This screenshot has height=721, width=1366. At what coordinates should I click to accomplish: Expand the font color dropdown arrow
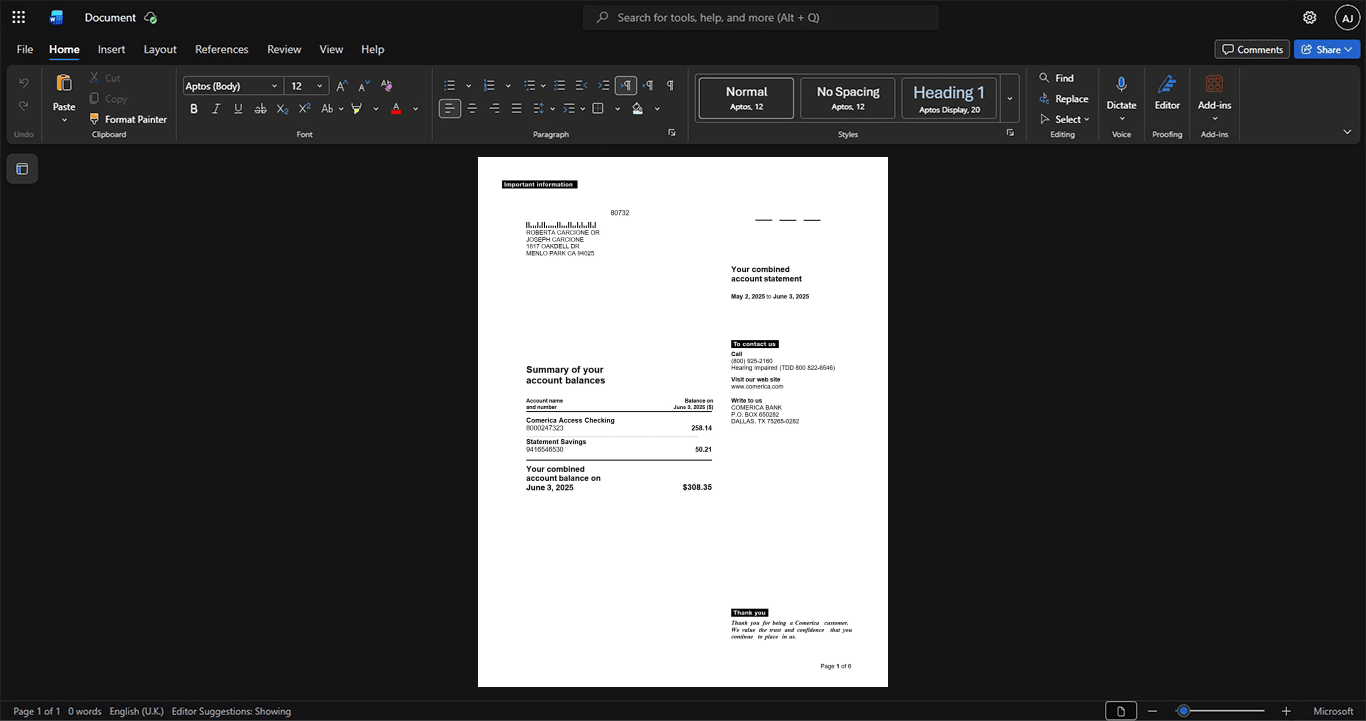coord(415,108)
